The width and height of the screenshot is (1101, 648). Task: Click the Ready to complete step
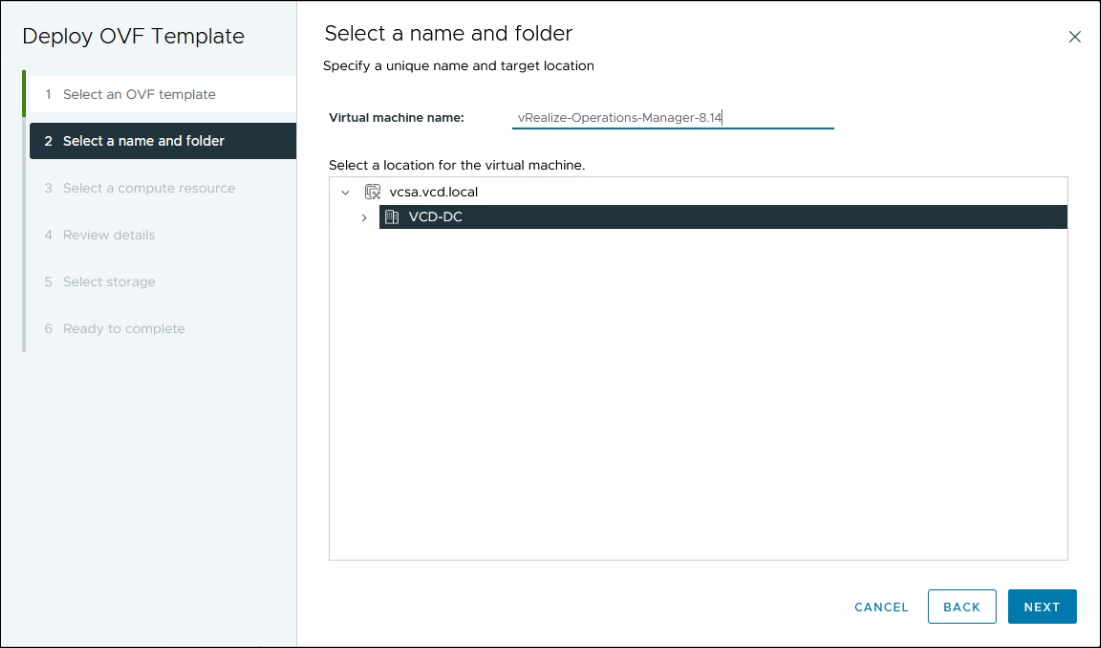click(123, 328)
